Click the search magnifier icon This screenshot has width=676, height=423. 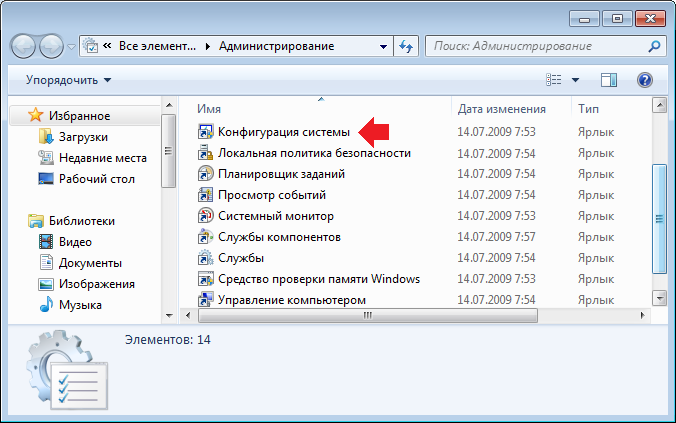tap(654, 46)
